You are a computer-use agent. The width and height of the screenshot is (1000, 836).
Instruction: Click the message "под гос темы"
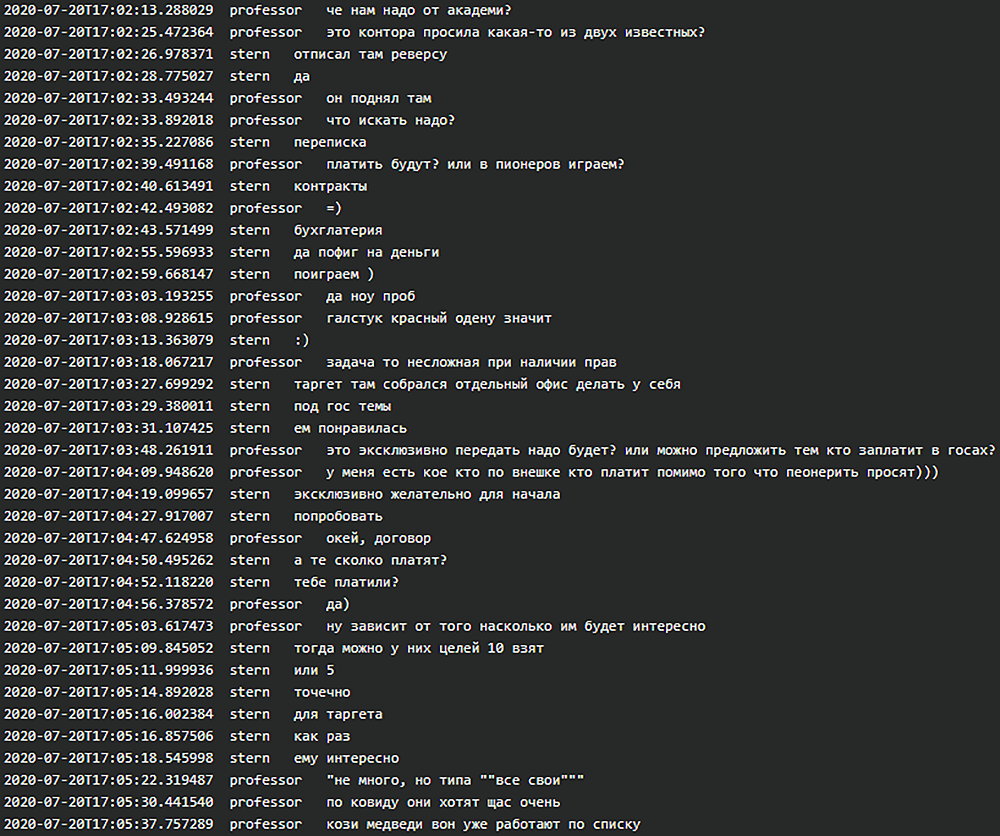click(342, 406)
